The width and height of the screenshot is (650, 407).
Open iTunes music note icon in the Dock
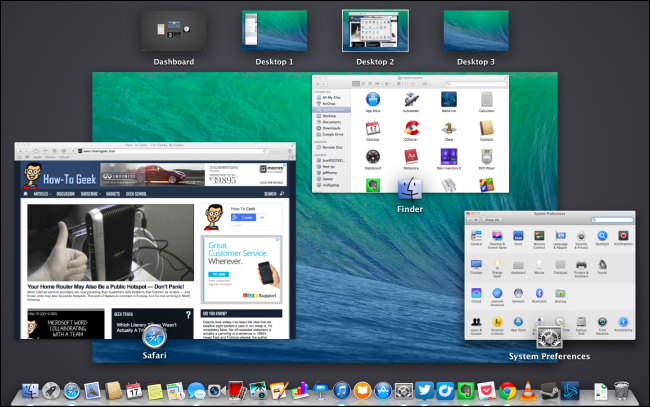[x=342, y=391]
